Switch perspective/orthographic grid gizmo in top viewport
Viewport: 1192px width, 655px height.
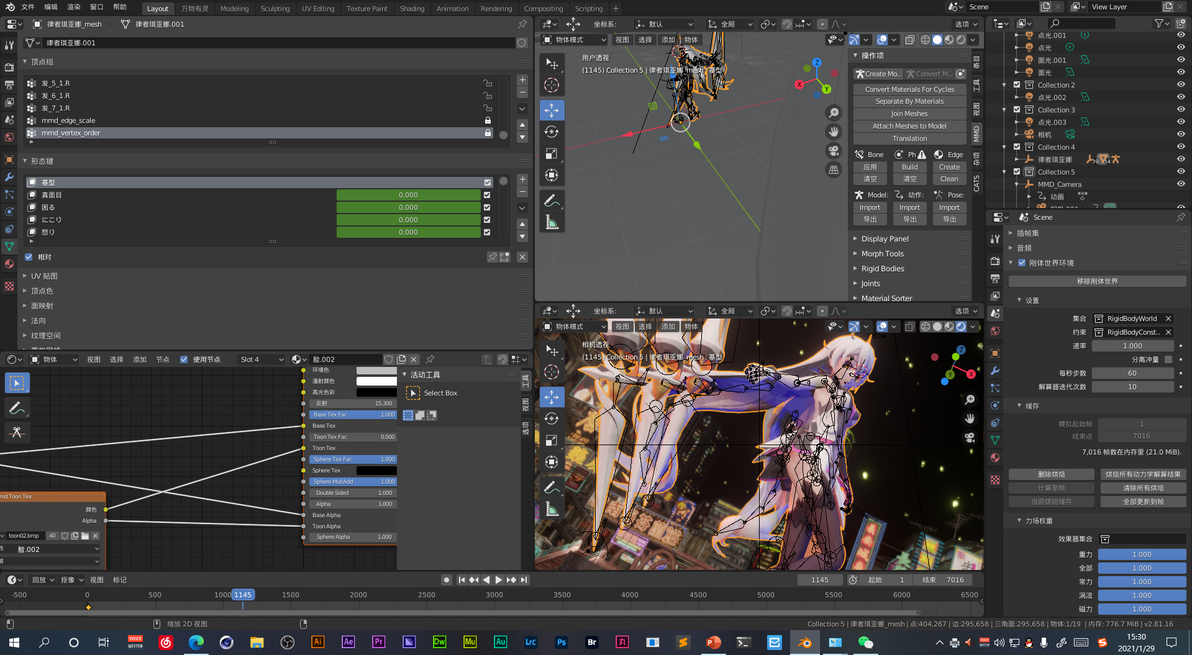833,169
